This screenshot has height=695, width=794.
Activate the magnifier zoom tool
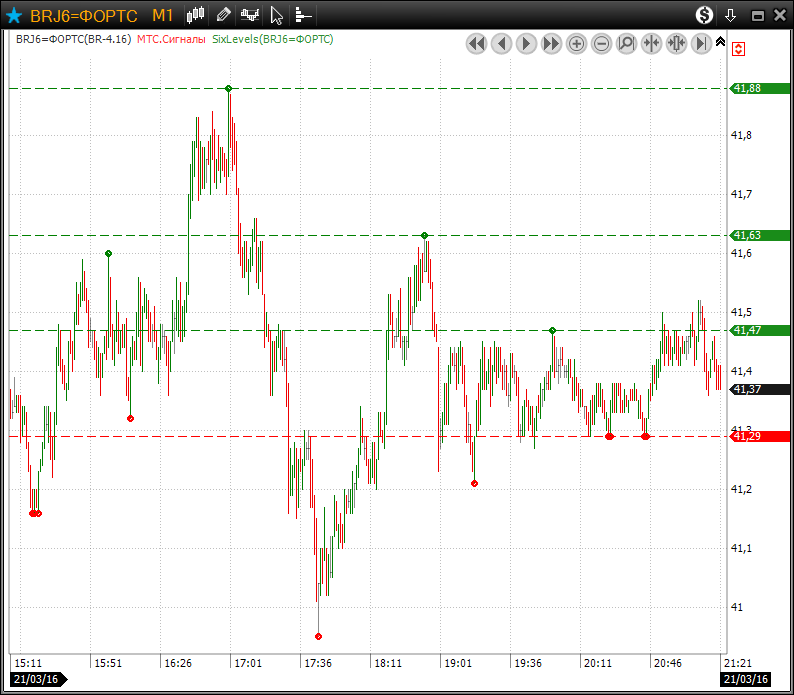point(627,43)
